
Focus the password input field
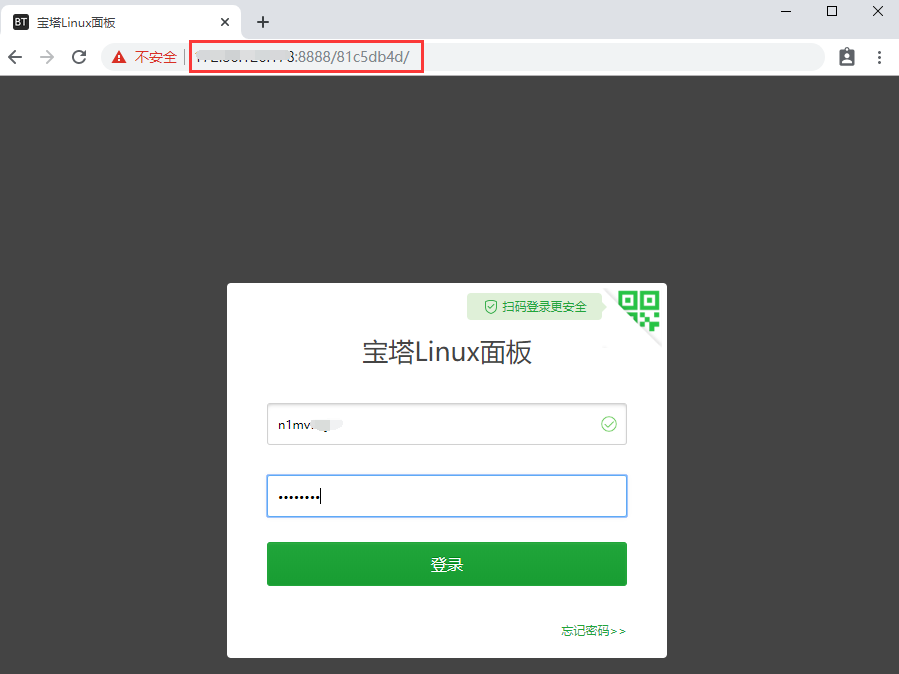447,496
